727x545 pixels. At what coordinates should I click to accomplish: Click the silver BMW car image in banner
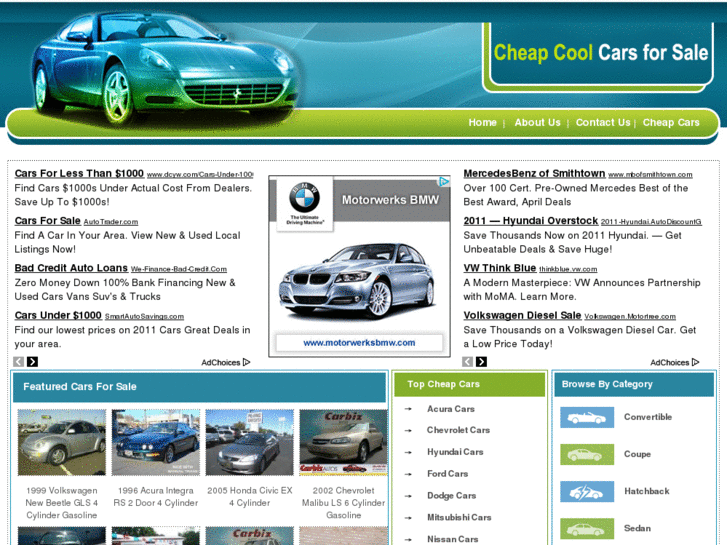pyautogui.click(x=357, y=280)
